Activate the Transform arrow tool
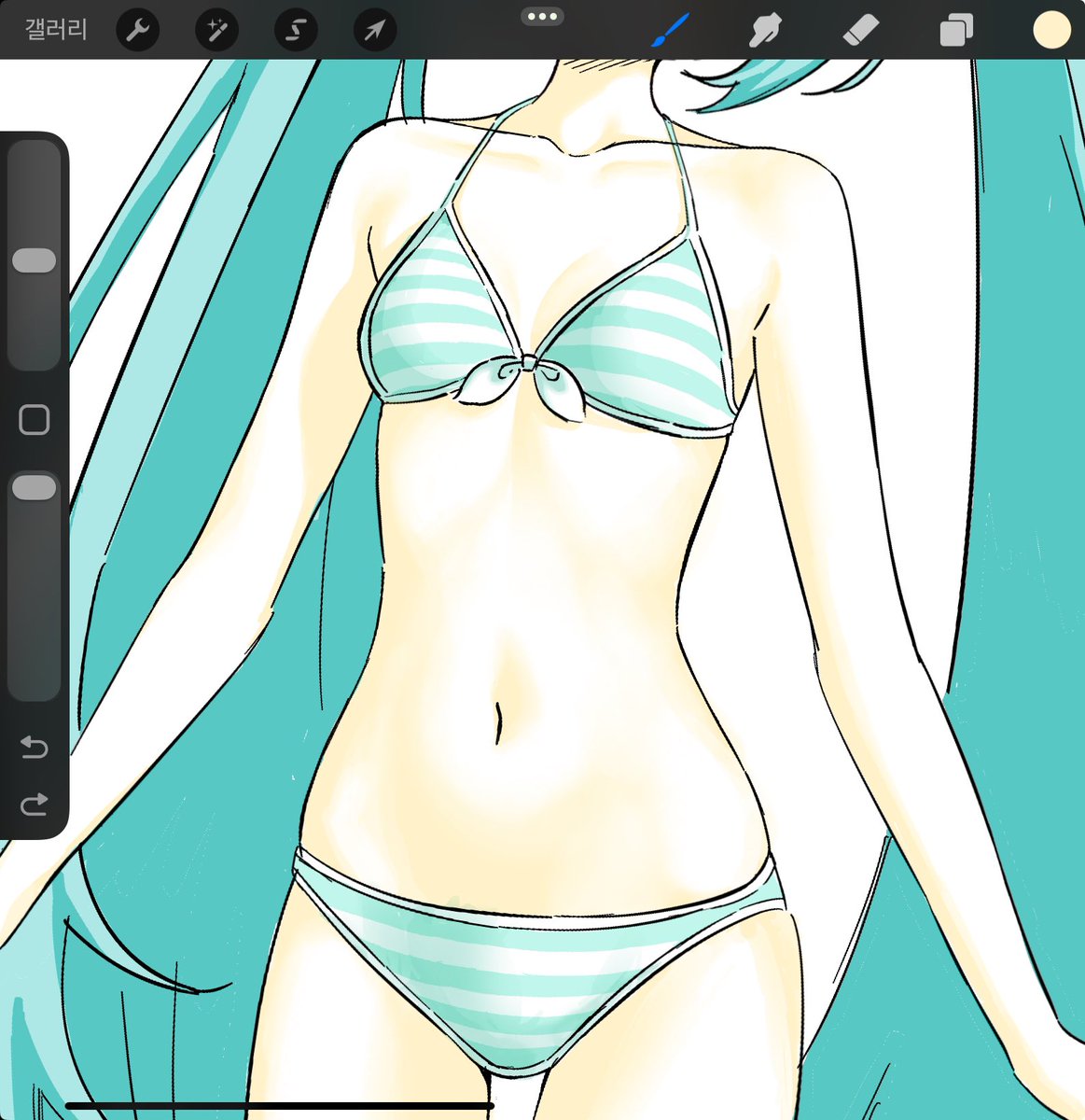 375,31
